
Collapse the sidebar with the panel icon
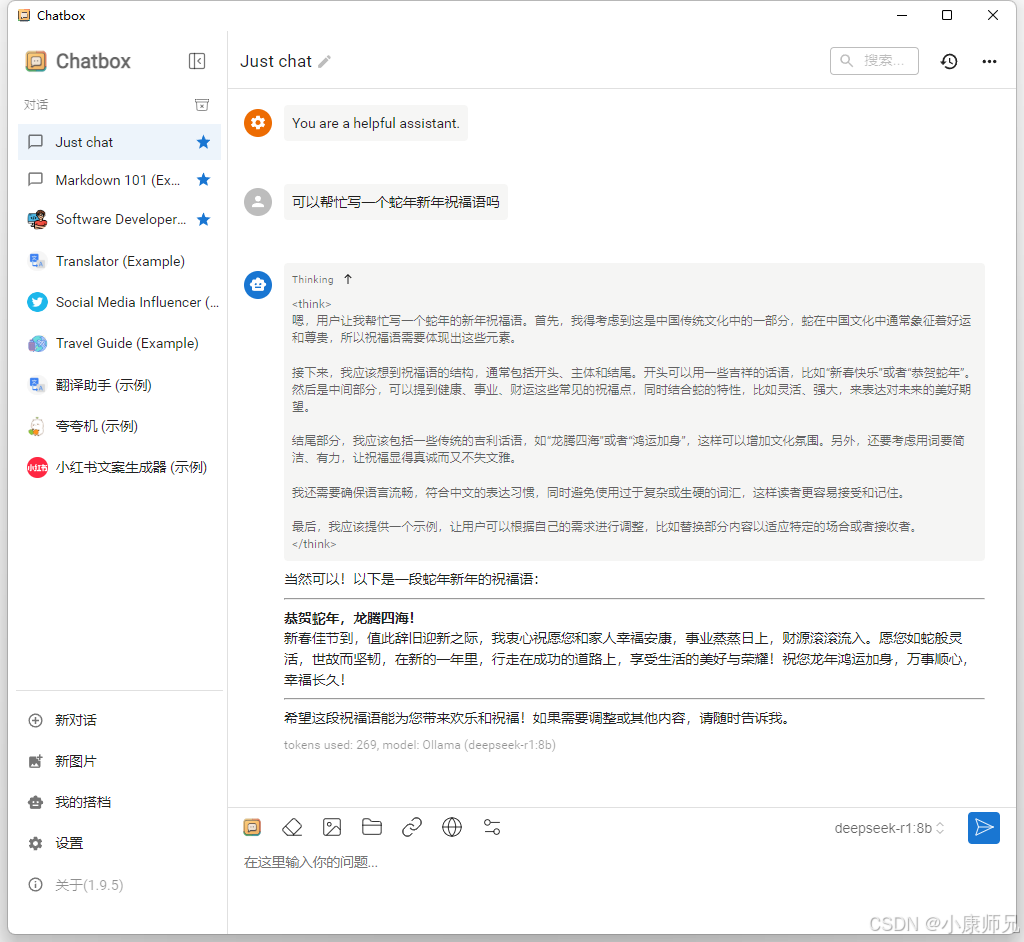pos(197,61)
